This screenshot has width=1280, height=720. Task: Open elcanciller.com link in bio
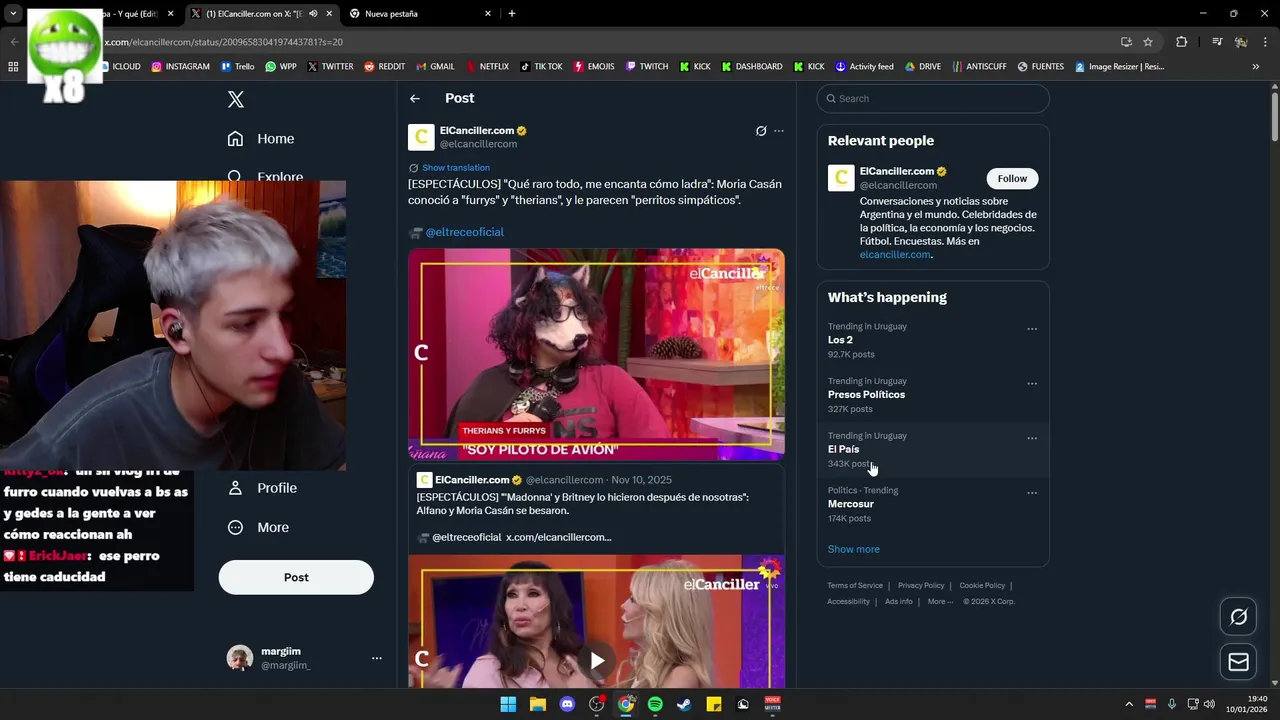(x=894, y=255)
